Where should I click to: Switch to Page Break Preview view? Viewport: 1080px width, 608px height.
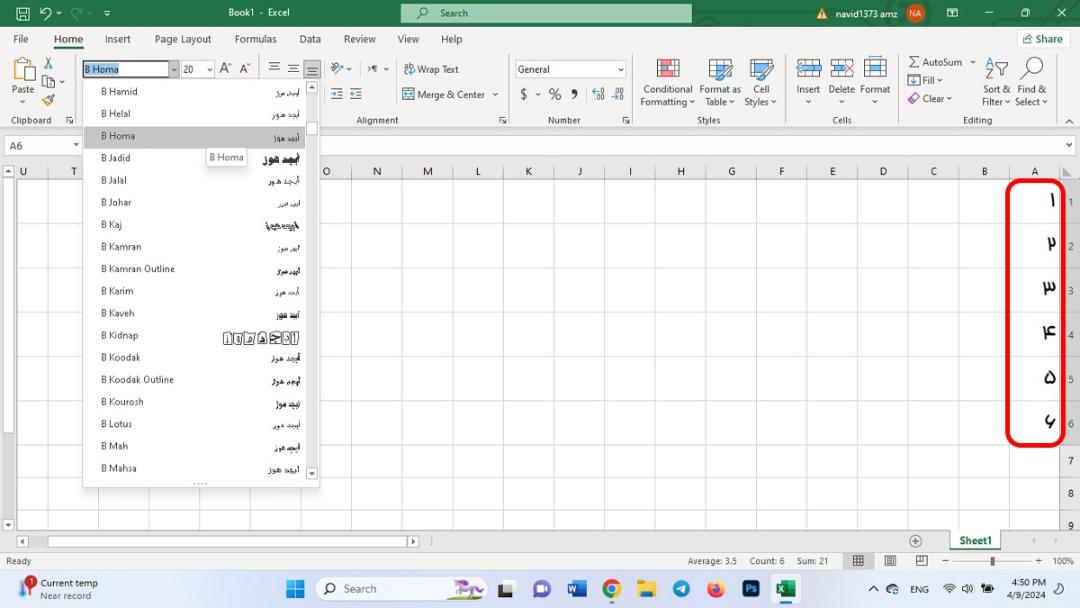pos(922,560)
